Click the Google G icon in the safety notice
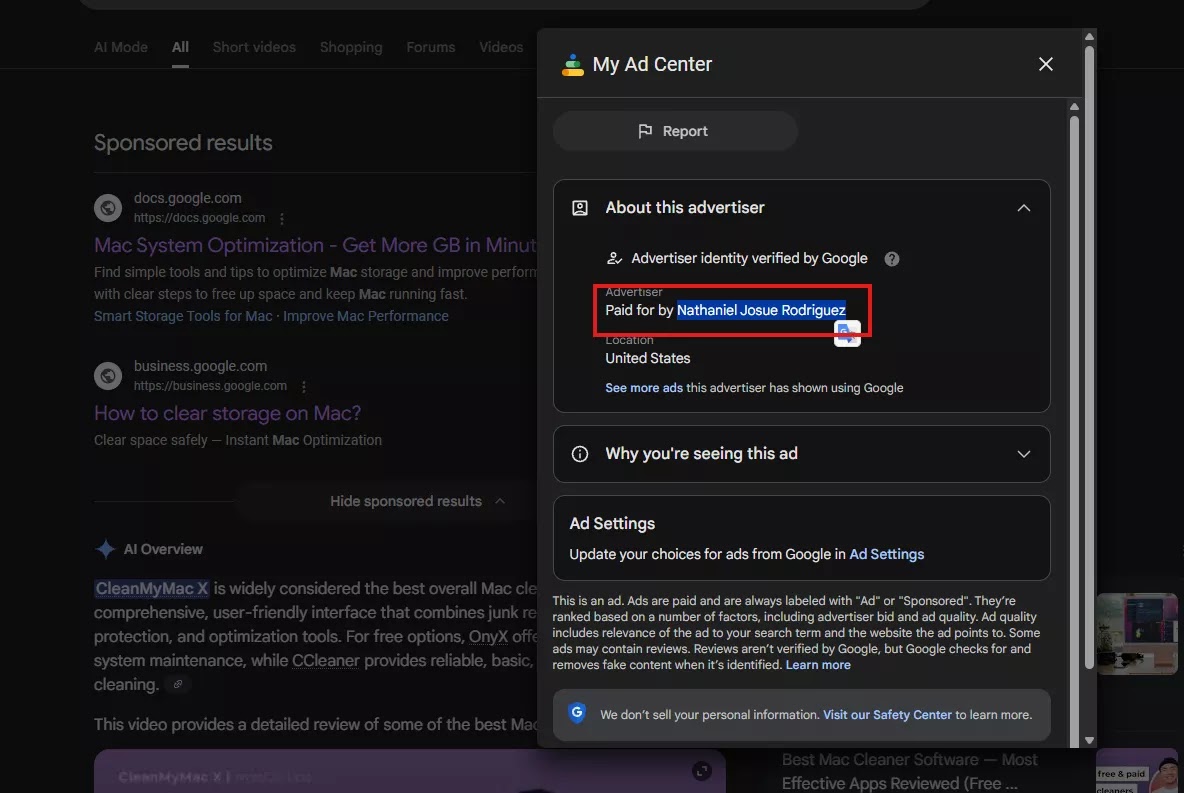Viewport: 1184px width, 793px height. click(x=576, y=714)
